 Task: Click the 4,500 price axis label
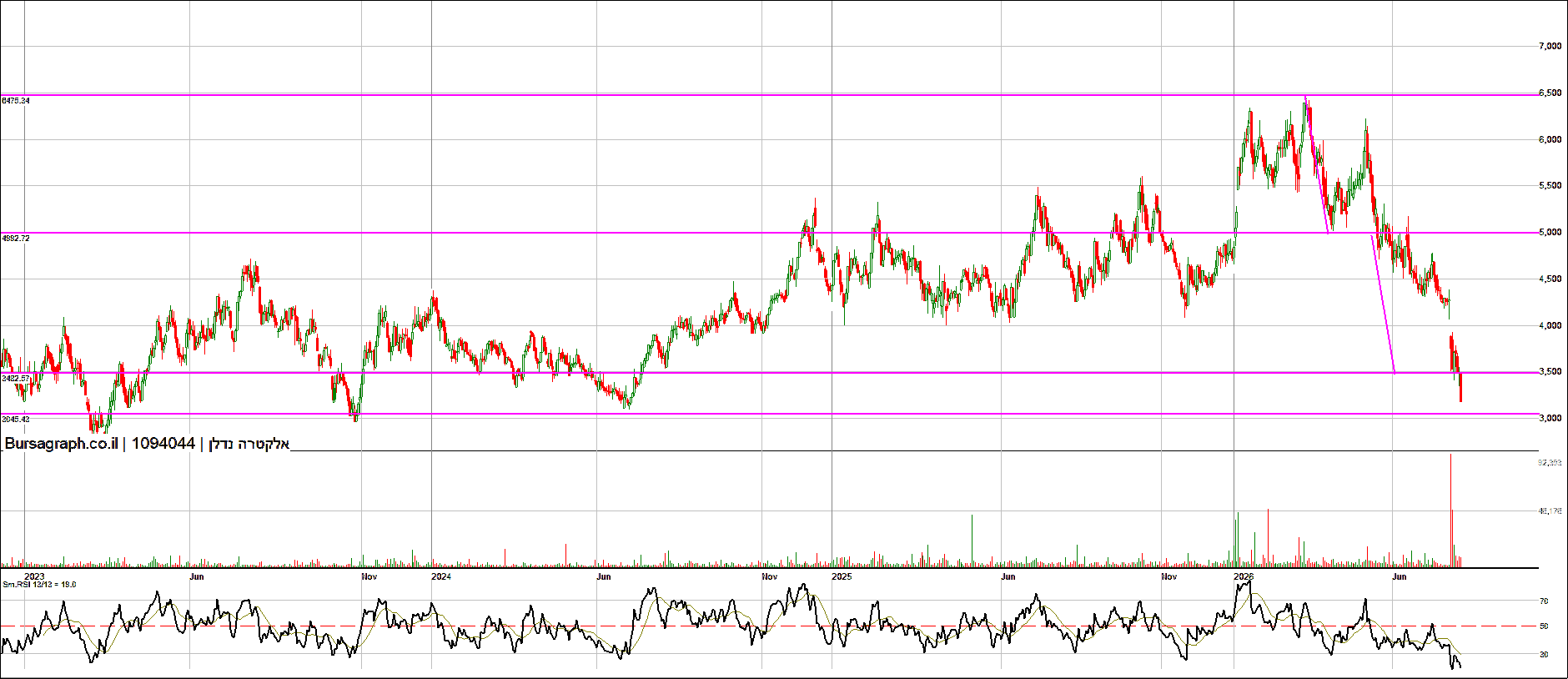(1550, 279)
